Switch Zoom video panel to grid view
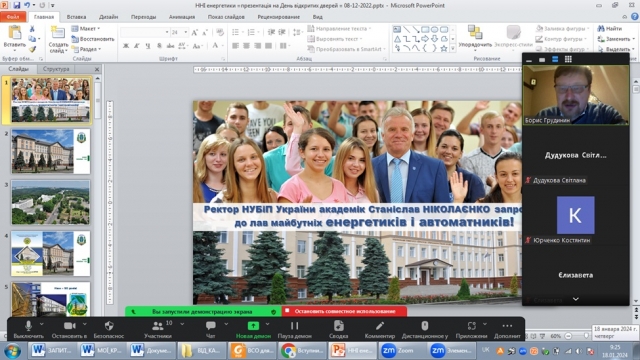The width and height of the screenshot is (640, 360). (x=568, y=60)
